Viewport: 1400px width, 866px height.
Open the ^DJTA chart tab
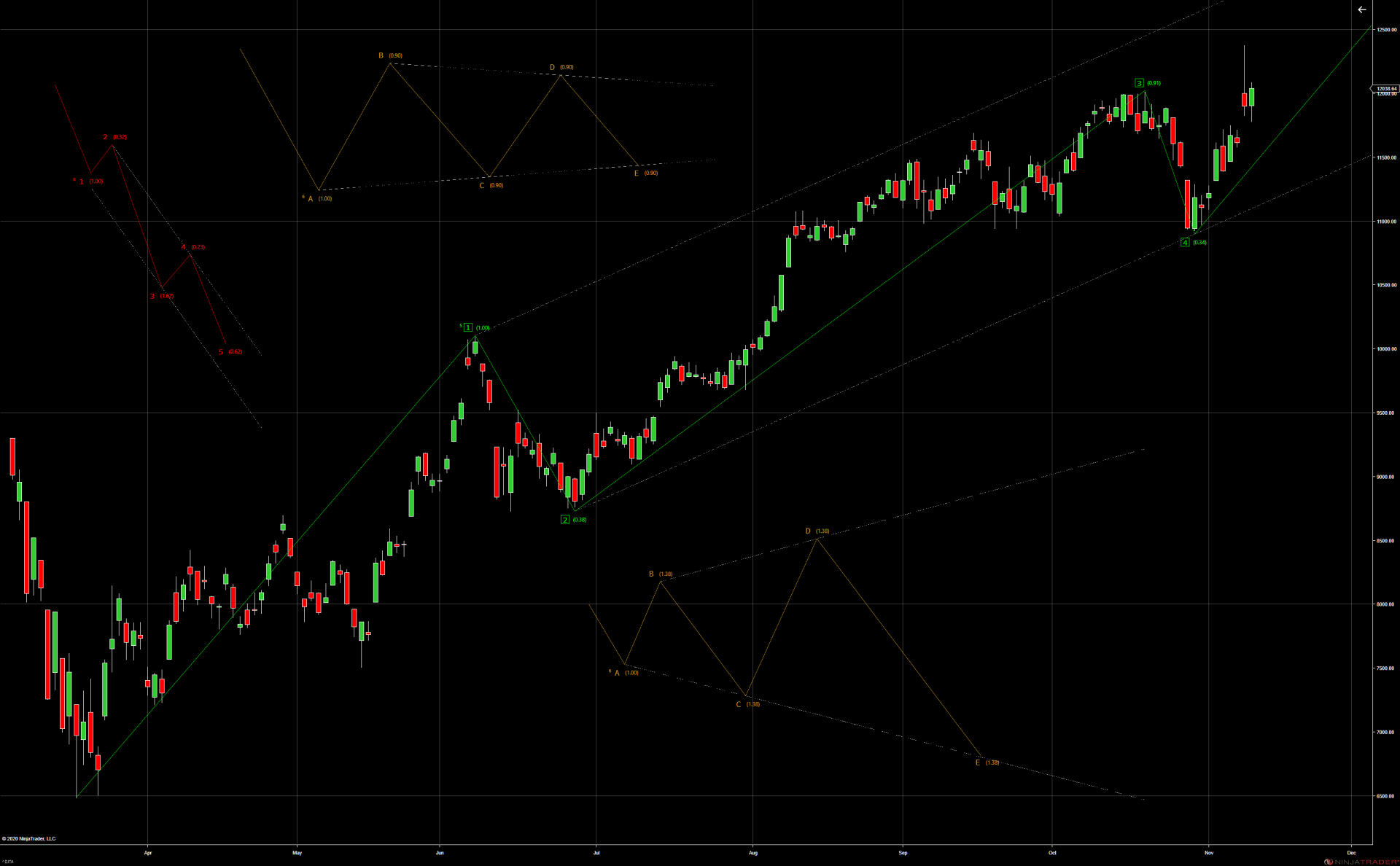(7, 862)
